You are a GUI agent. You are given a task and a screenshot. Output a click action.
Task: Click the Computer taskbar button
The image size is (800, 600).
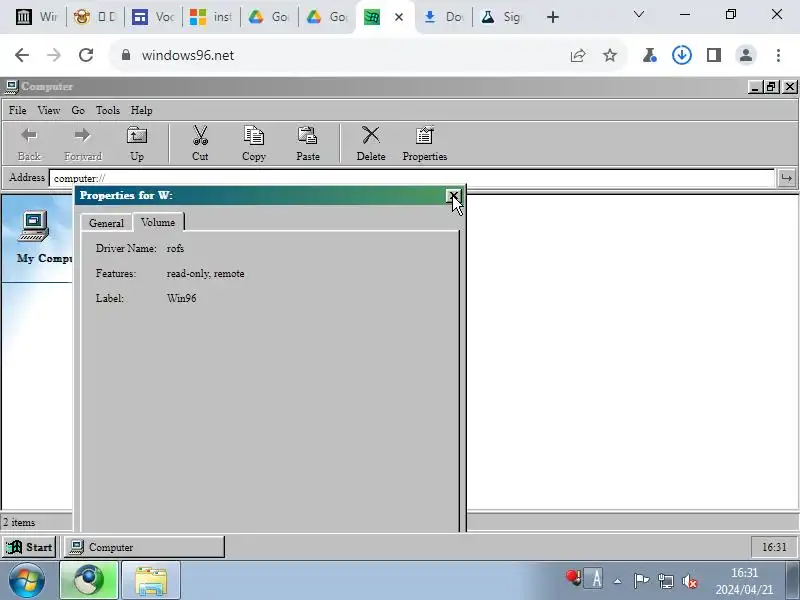(144, 547)
